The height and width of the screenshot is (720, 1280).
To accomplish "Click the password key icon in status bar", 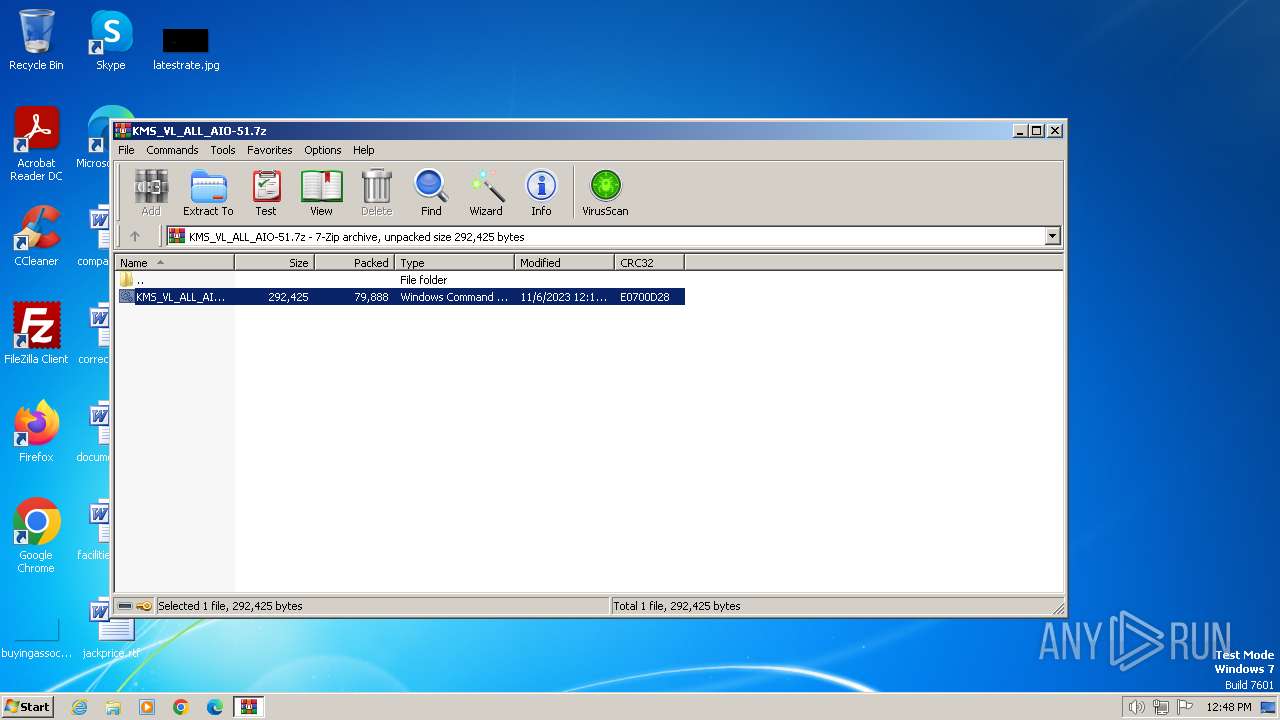I will (144, 606).
